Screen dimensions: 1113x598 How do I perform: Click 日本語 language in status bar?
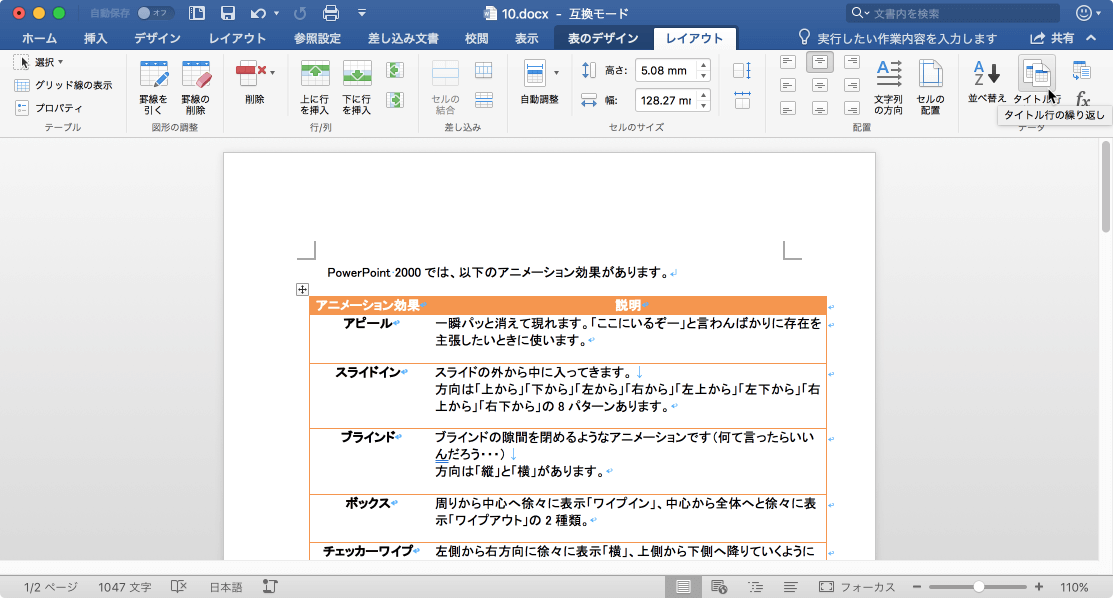[x=226, y=587]
